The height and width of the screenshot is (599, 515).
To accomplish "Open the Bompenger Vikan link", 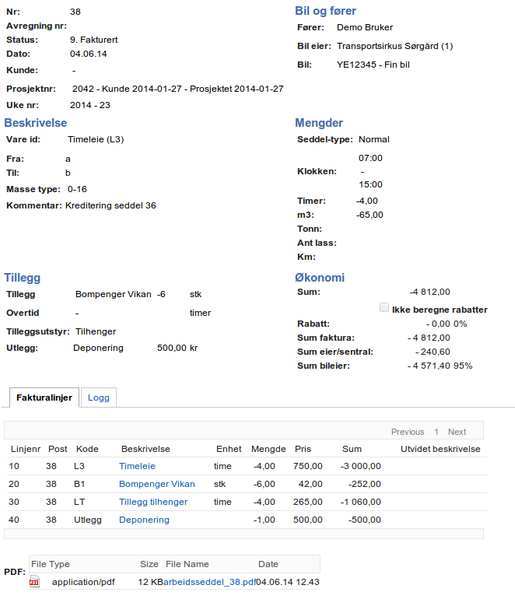I will tap(157, 484).
